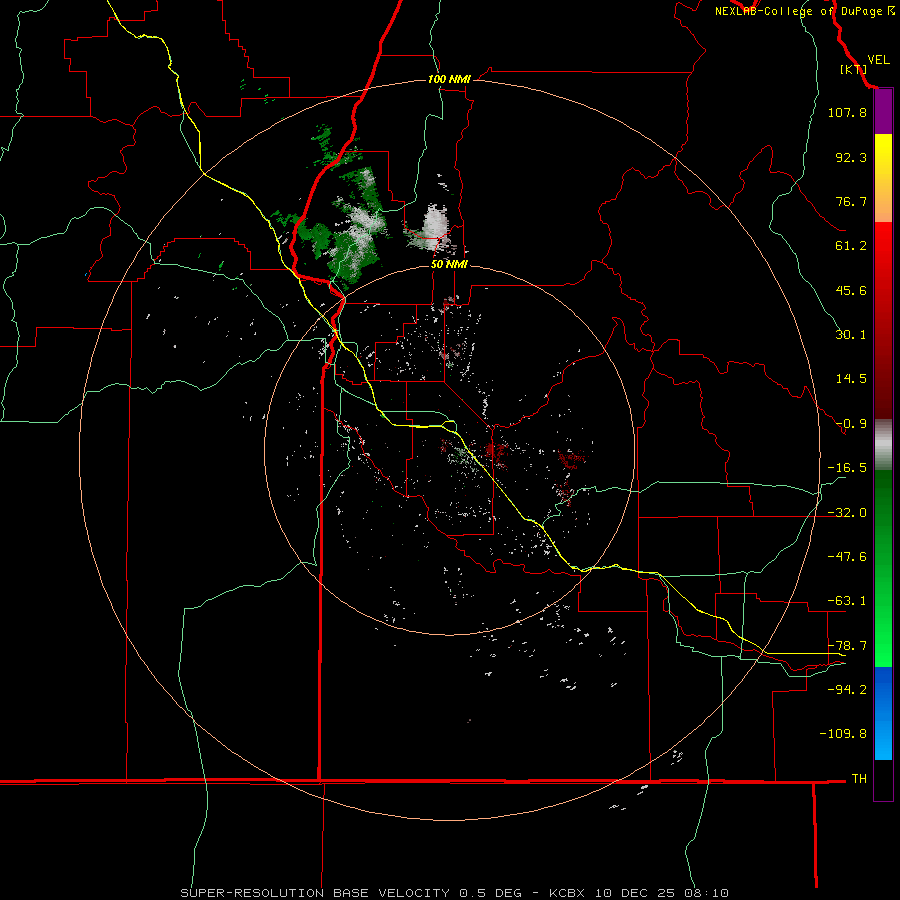This screenshot has height=900, width=900.
Task: Click the -16.5 scale value
Action: click(847, 468)
